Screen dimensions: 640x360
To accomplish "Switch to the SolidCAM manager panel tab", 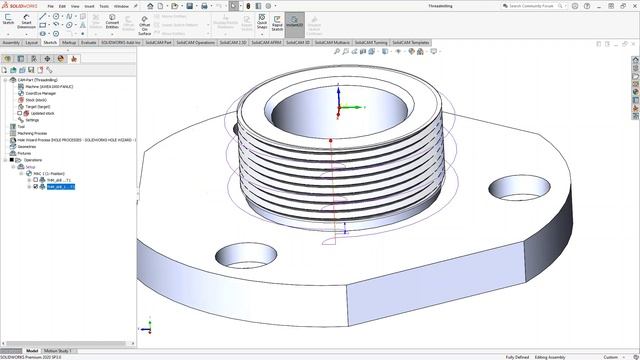I will (74, 59).
